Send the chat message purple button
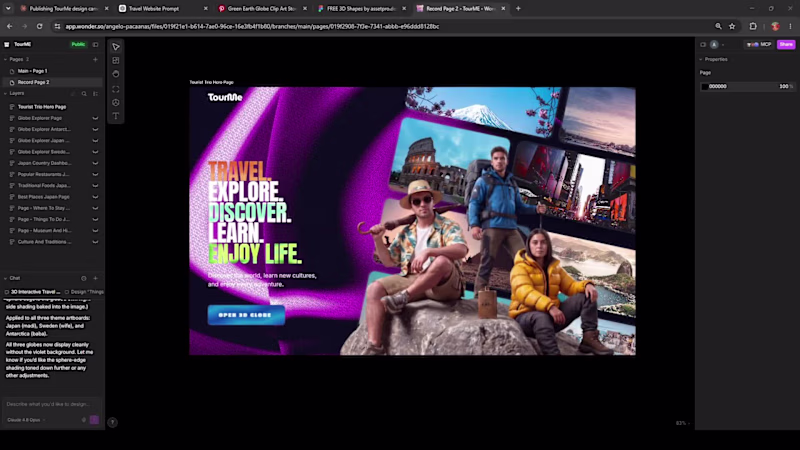This screenshot has width=800, height=450. coord(94,420)
